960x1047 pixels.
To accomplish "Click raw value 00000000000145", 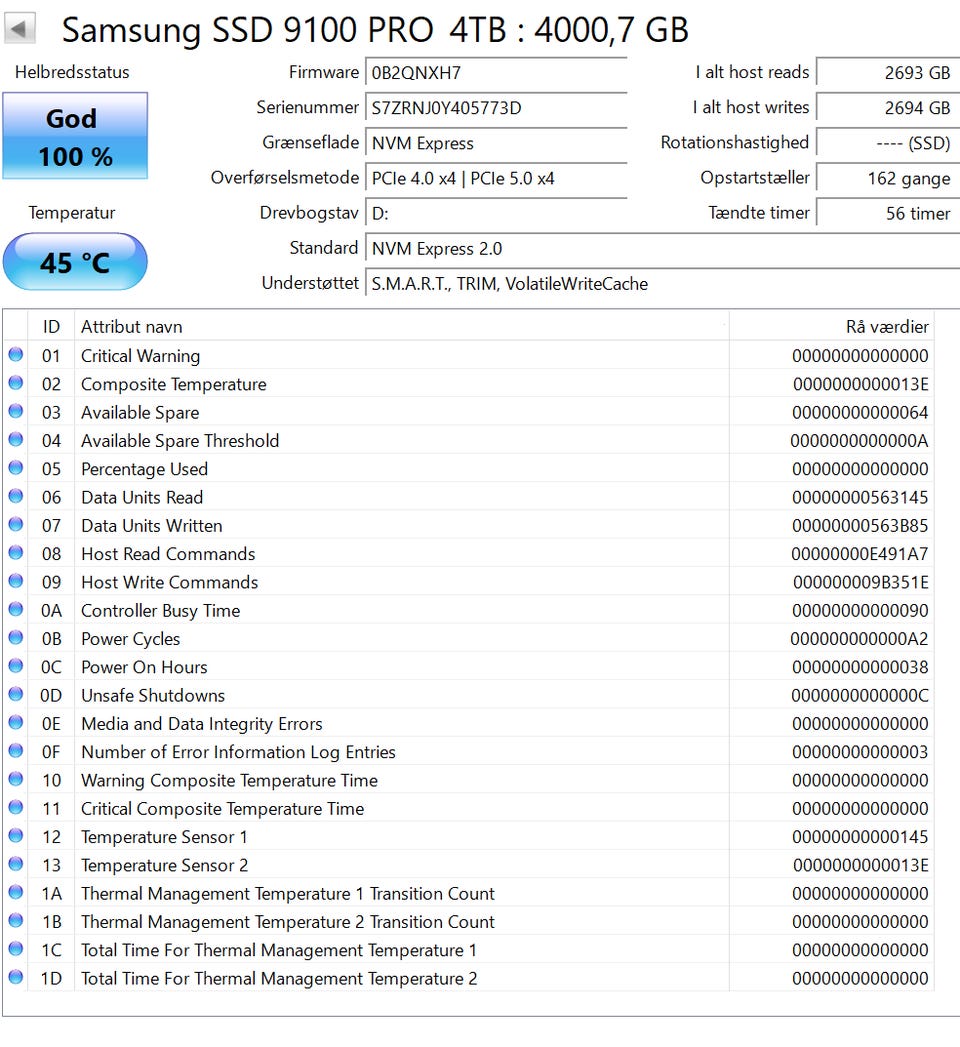I will 860,837.
